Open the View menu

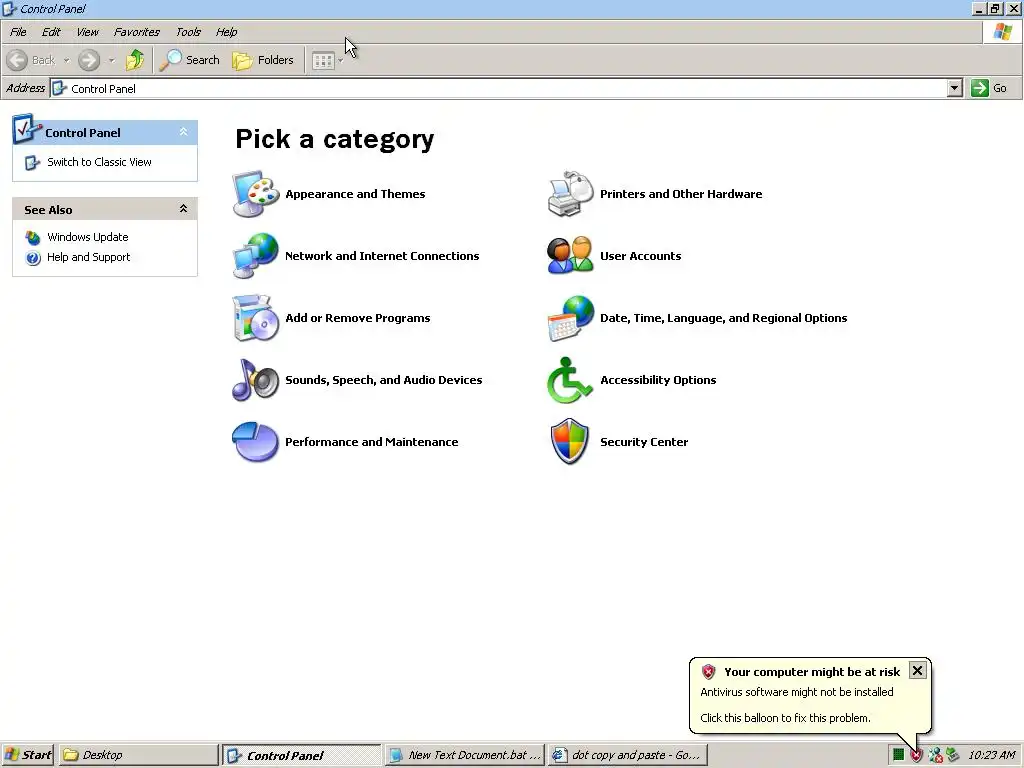(87, 32)
